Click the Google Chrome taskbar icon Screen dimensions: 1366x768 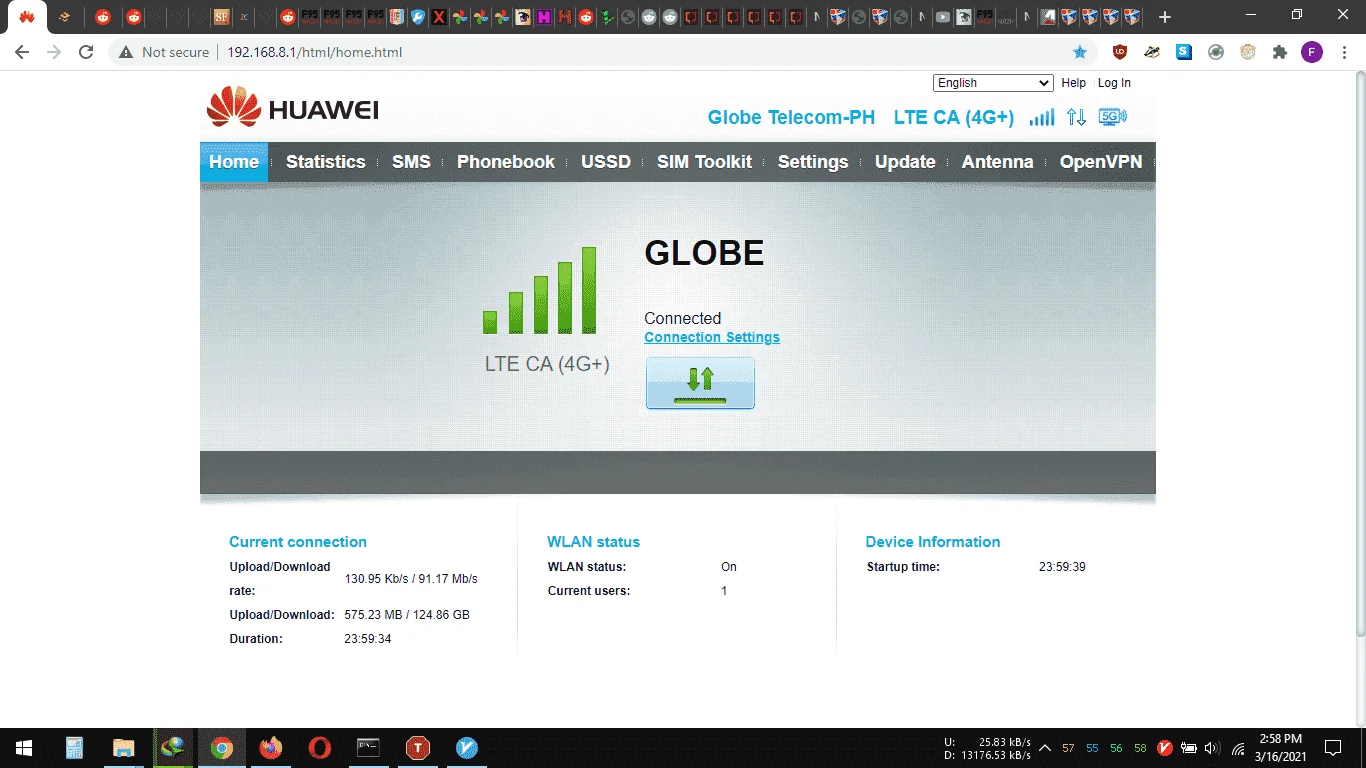pyautogui.click(x=222, y=748)
